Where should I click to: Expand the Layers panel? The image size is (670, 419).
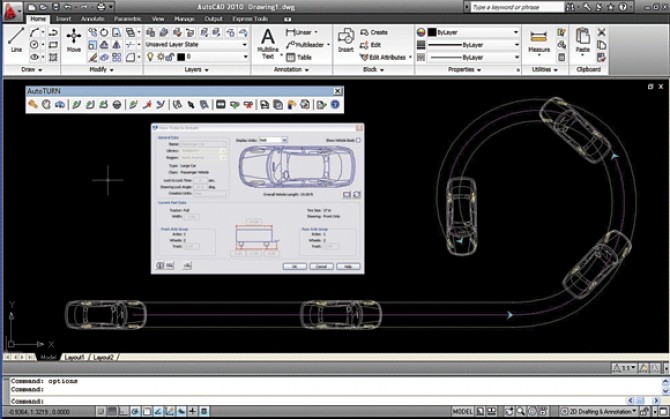(x=197, y=70)
